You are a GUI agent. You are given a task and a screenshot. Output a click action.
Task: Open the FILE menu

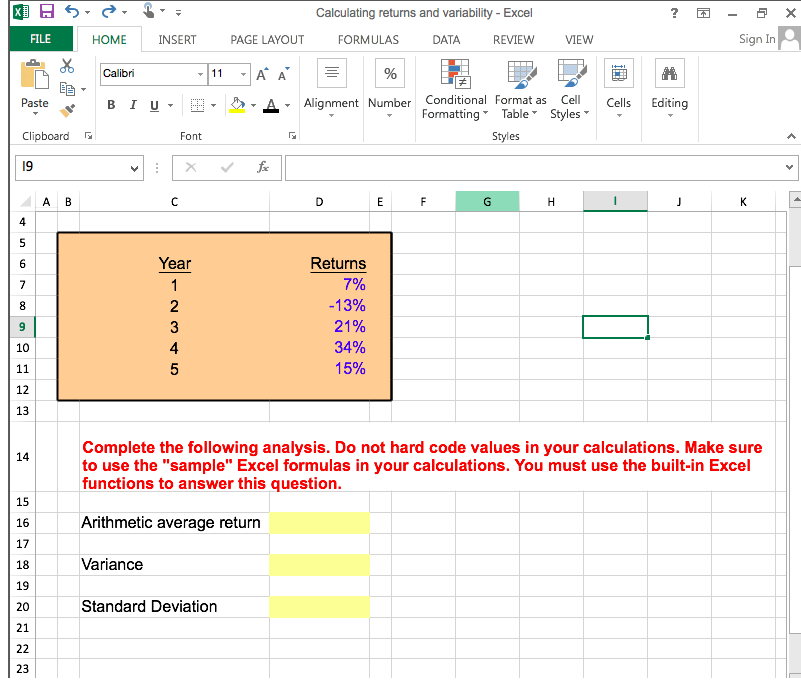[40, 40]
